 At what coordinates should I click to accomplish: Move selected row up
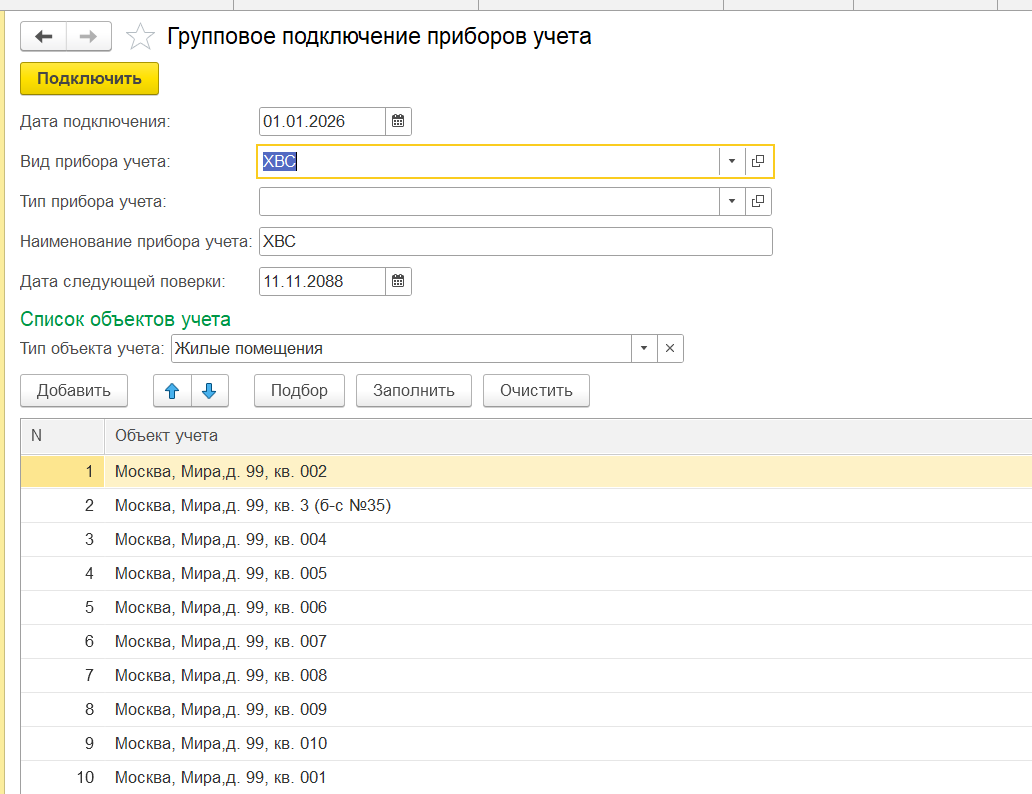tap(172, 391)
